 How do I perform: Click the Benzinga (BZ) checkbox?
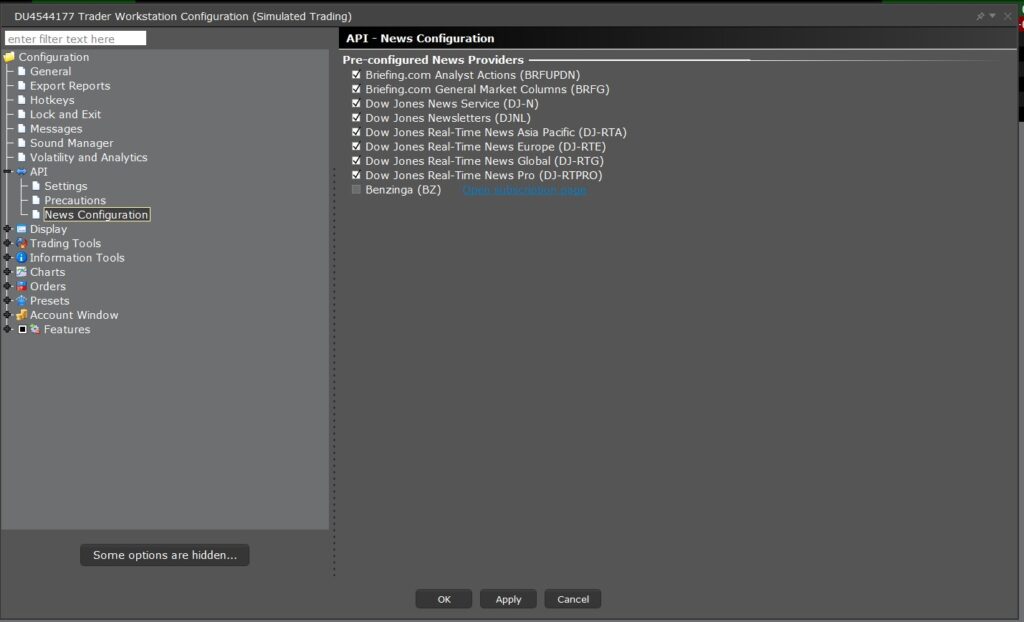point(356,189)
